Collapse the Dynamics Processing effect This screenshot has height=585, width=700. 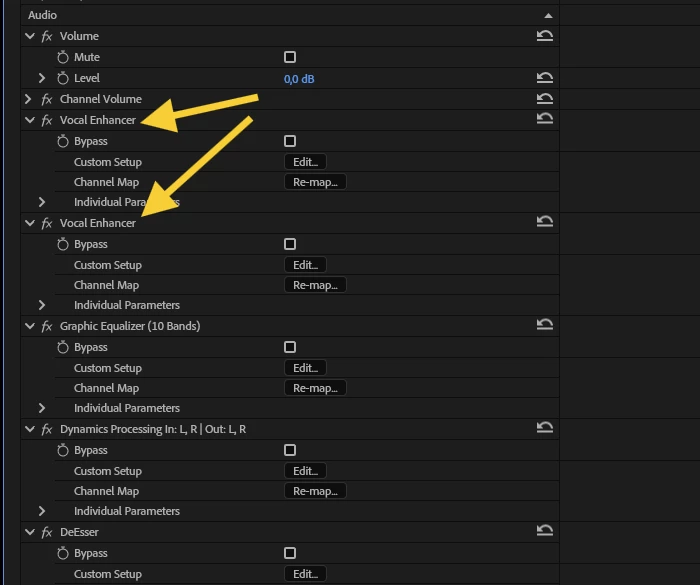pos(30,430)
